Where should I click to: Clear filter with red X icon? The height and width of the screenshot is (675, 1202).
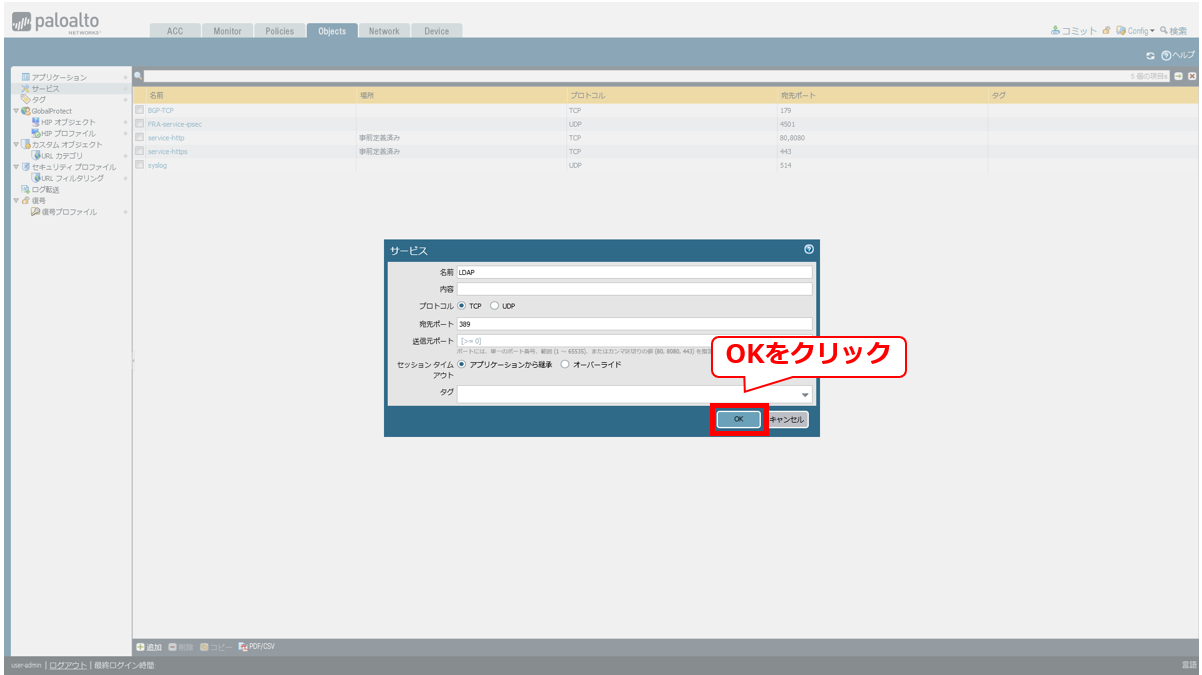[x=1192, y=76]
